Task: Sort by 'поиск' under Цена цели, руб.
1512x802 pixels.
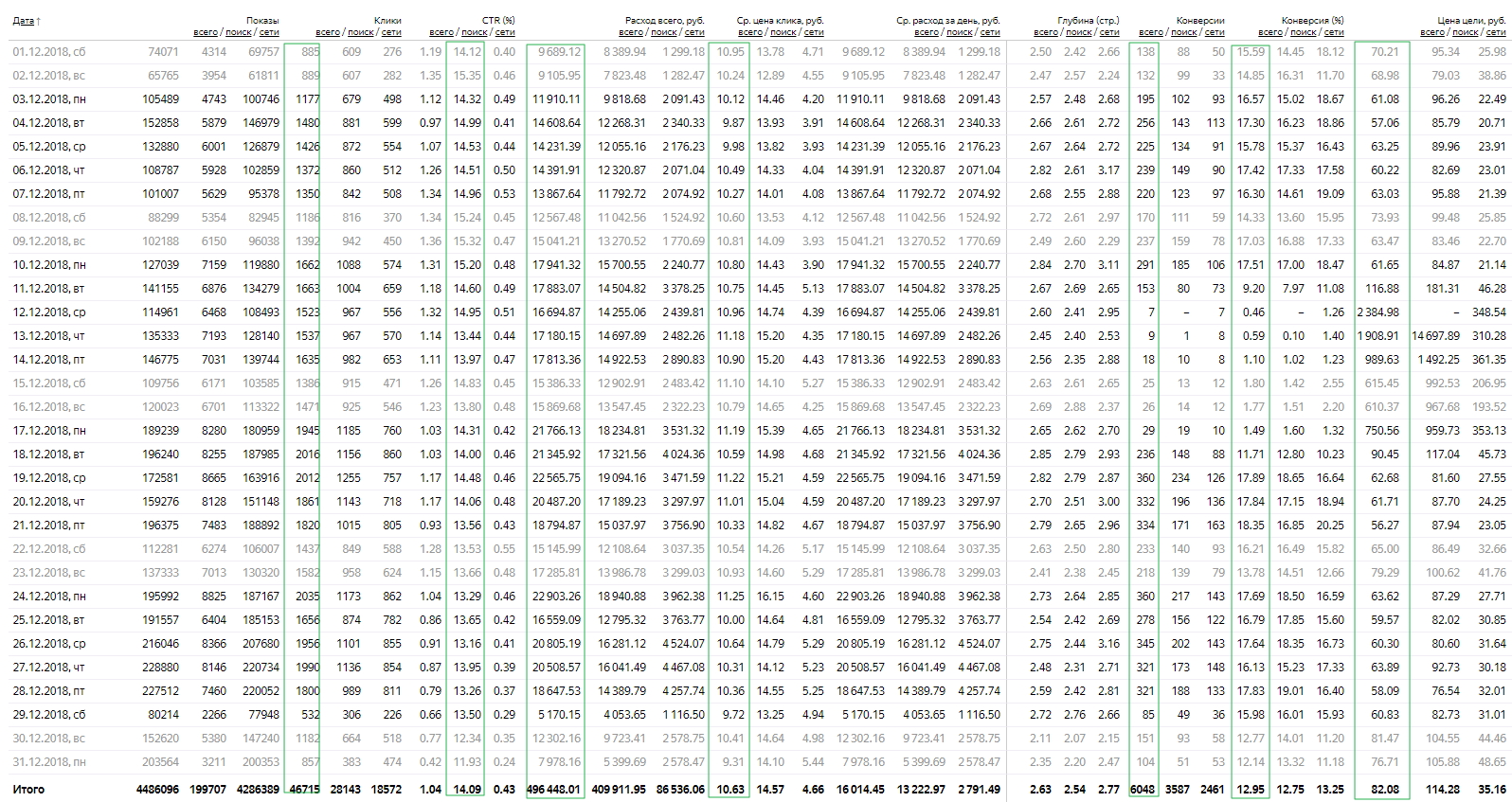Action: pyautogui.click(x=1466, y=32)
